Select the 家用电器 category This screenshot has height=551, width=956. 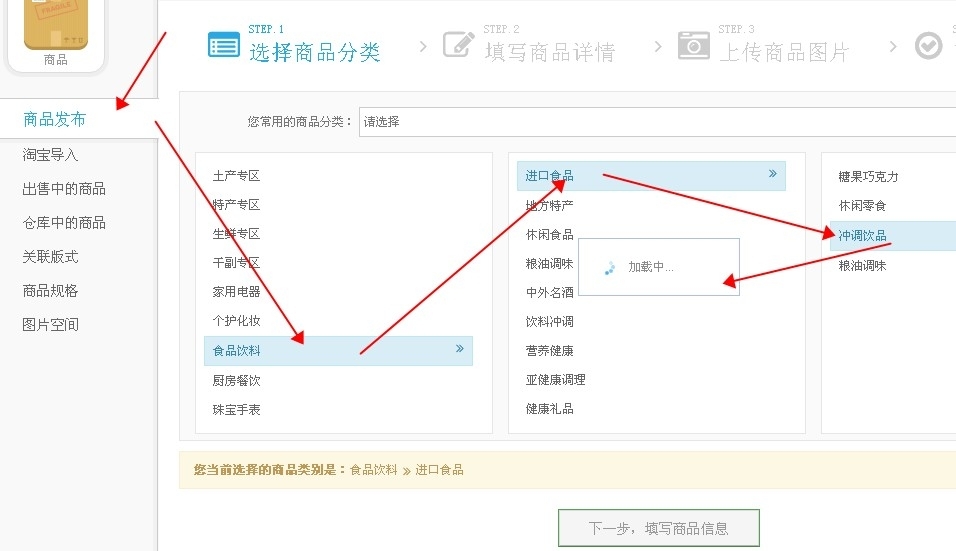click(x=236, y=292)
